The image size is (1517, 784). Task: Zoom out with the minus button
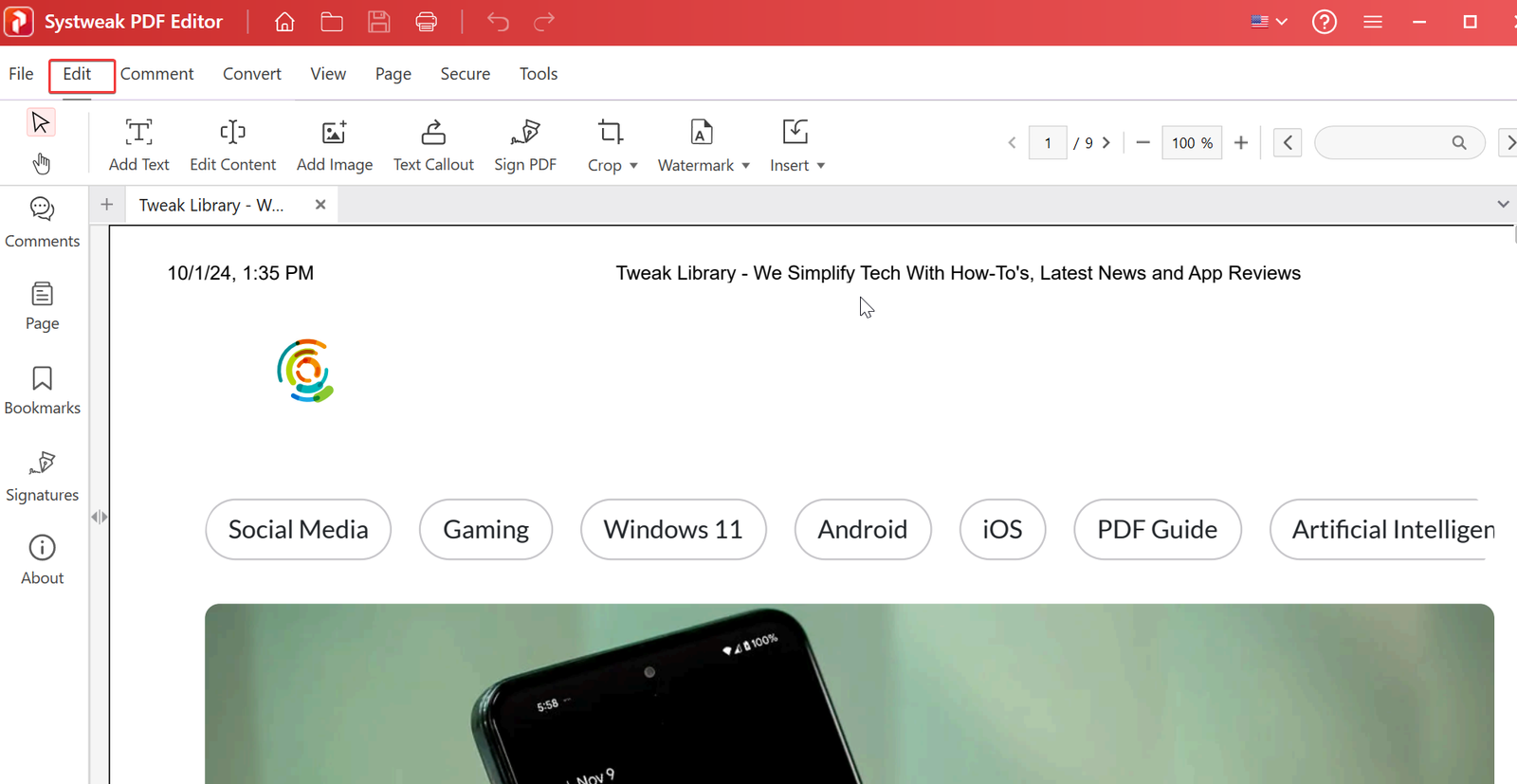click(x=1142, y=143)
